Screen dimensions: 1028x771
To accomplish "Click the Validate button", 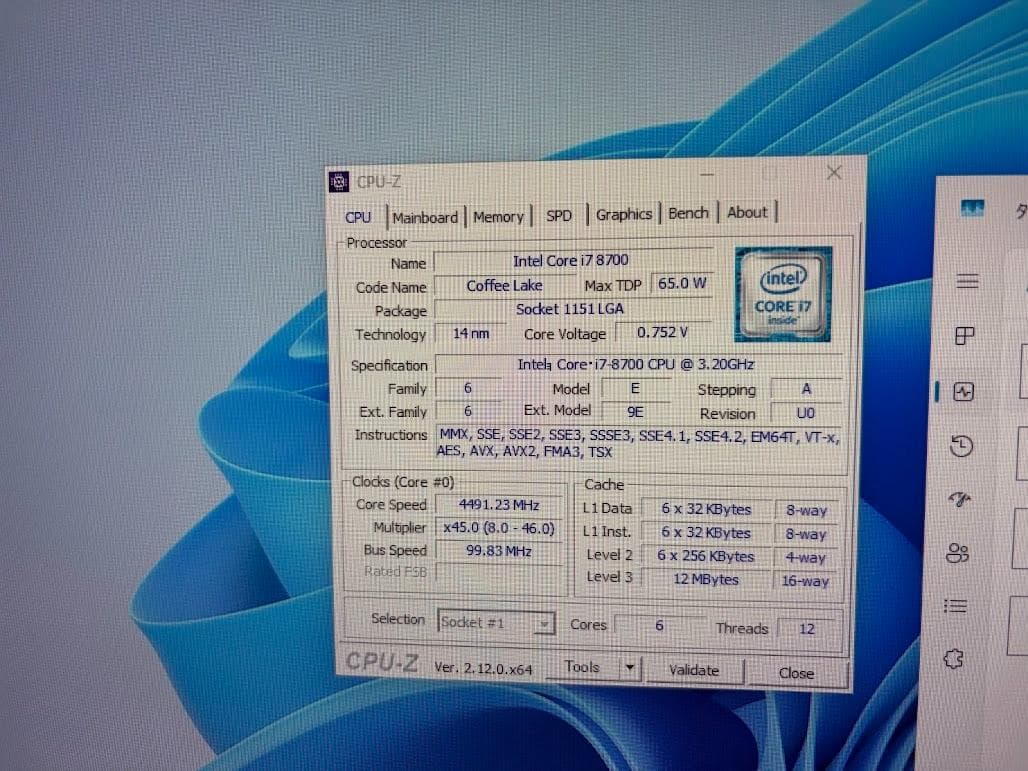I will pos(694,670).
